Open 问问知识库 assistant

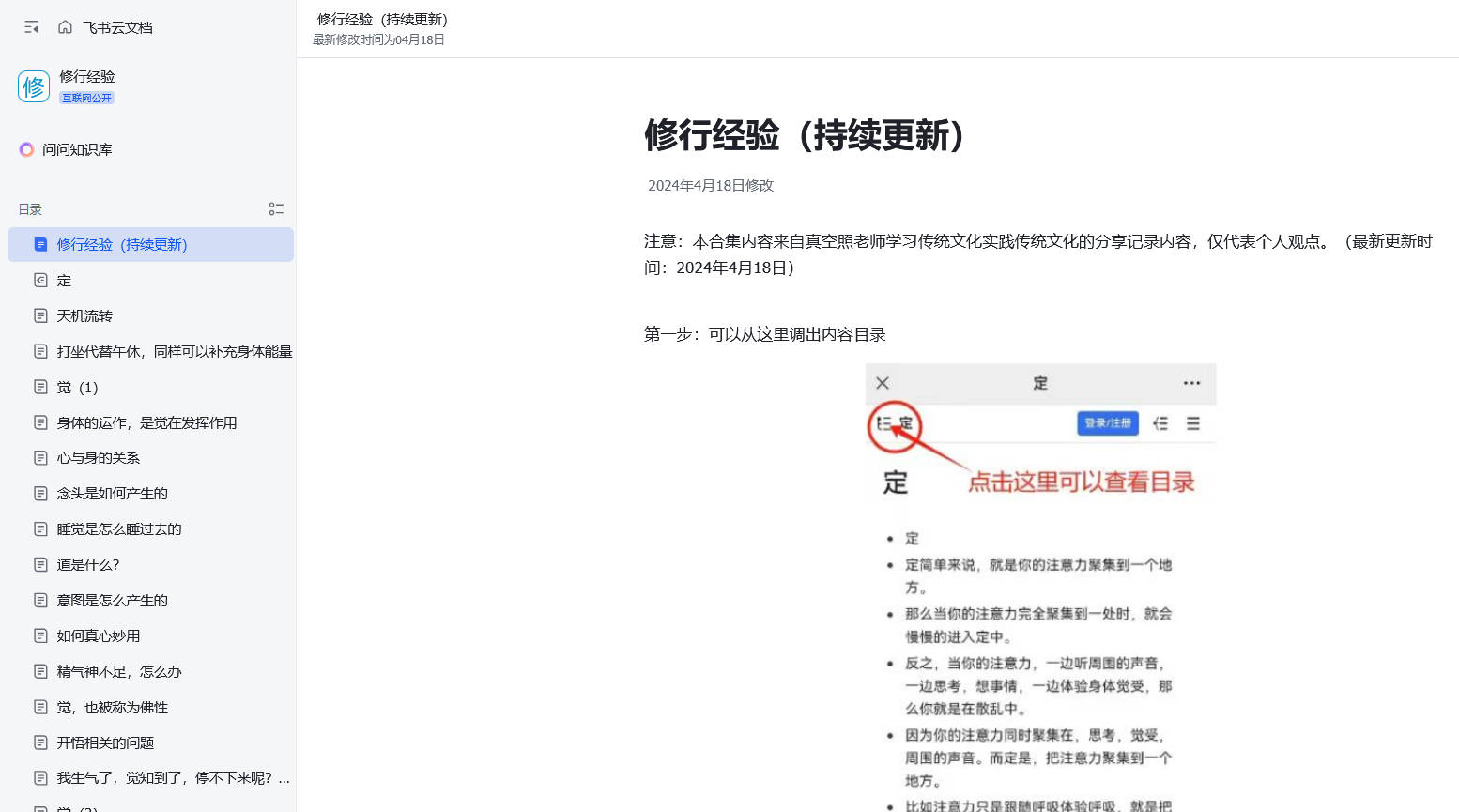pos(77,149)
